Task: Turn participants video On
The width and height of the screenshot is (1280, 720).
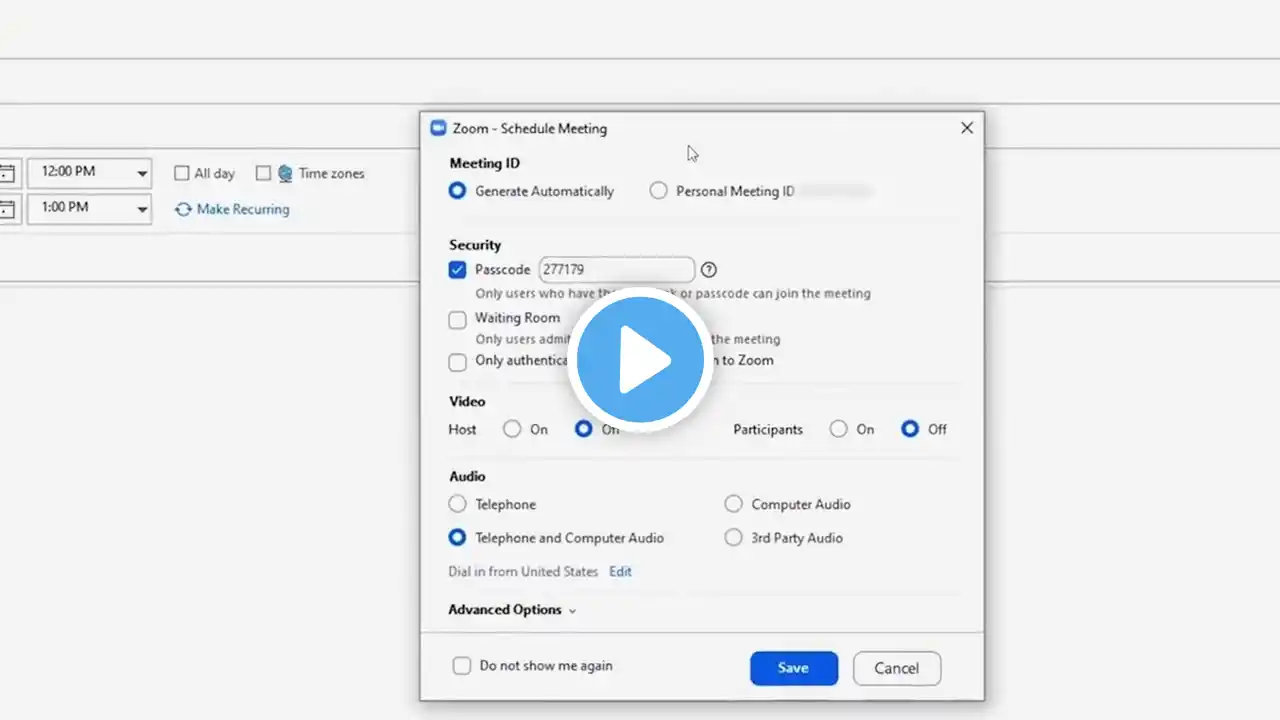Action: pos(839,429)
